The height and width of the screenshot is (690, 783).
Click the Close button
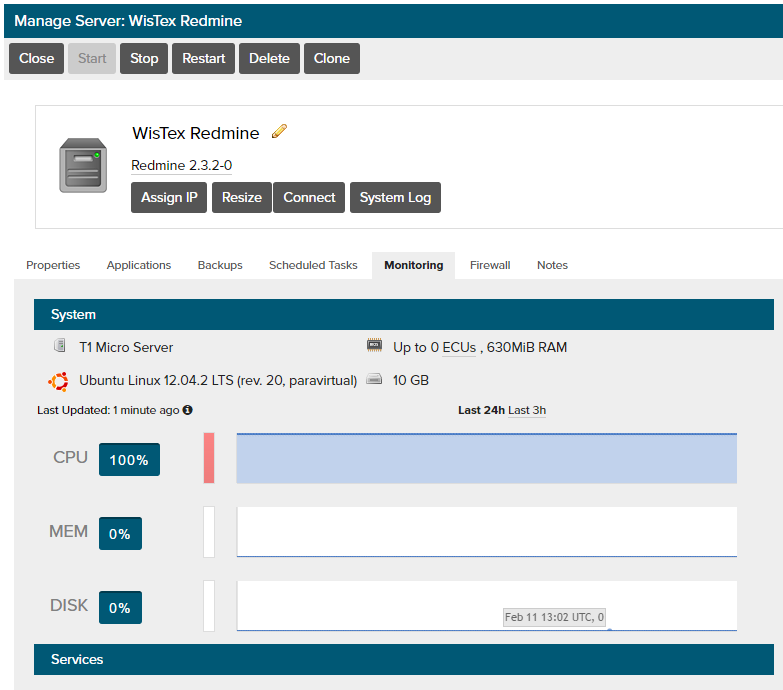coord(36,58)
